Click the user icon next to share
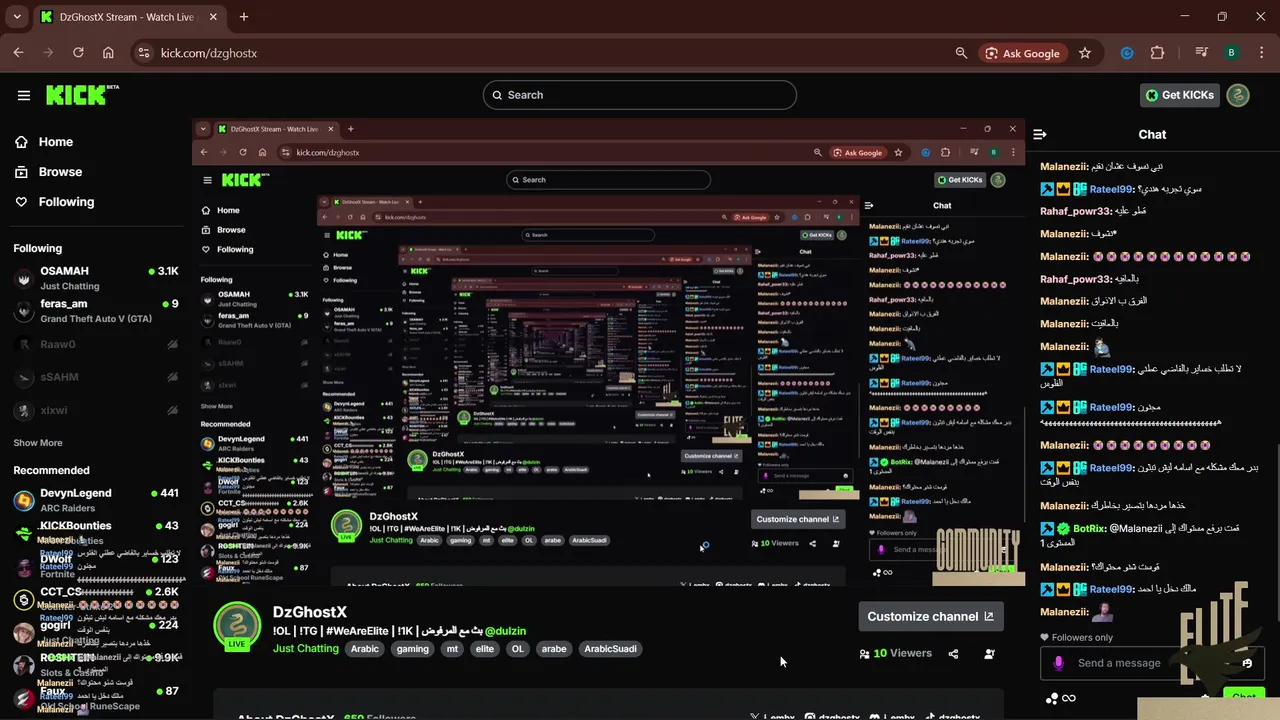 pyautogui.click(x=989, y=654)
